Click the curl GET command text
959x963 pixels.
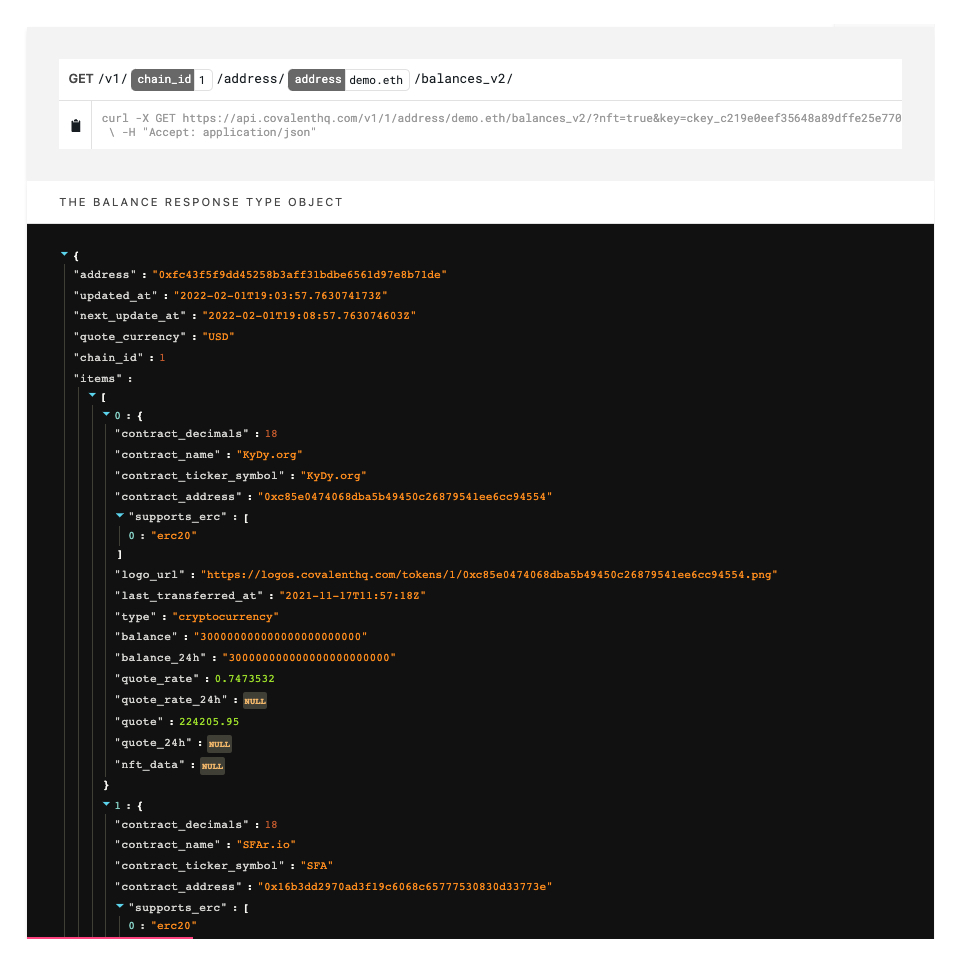pos(500,118)
